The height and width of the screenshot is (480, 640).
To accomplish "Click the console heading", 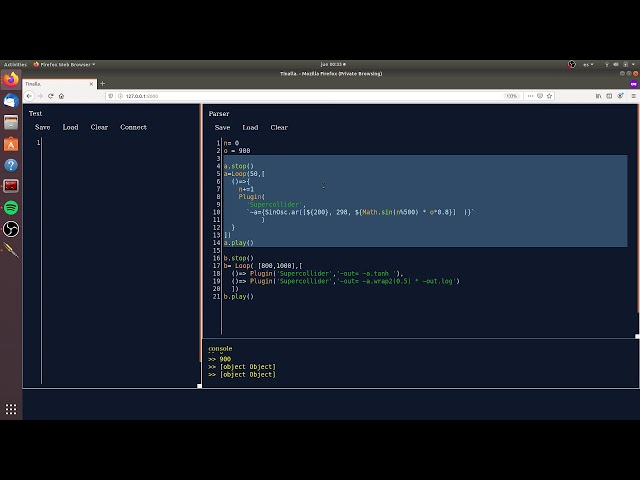I will 220,349.
